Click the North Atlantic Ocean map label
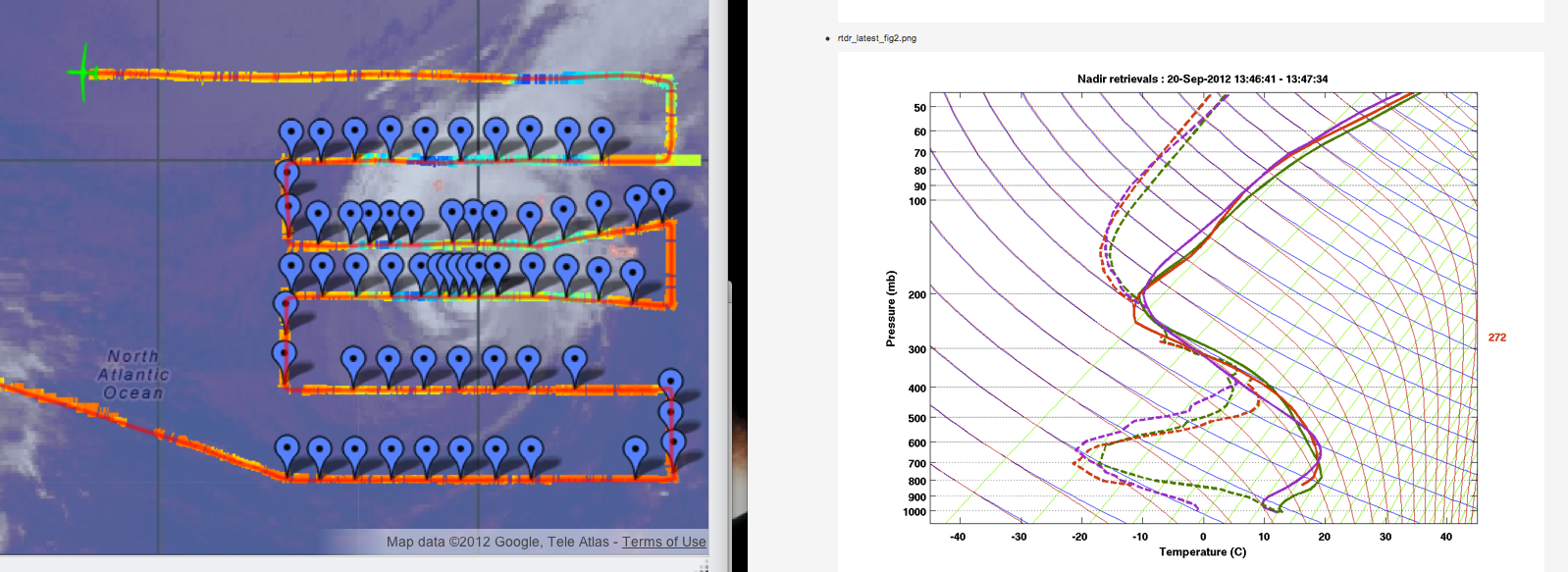The height and width of the screenshot is (572, 1568). [133, 375]
